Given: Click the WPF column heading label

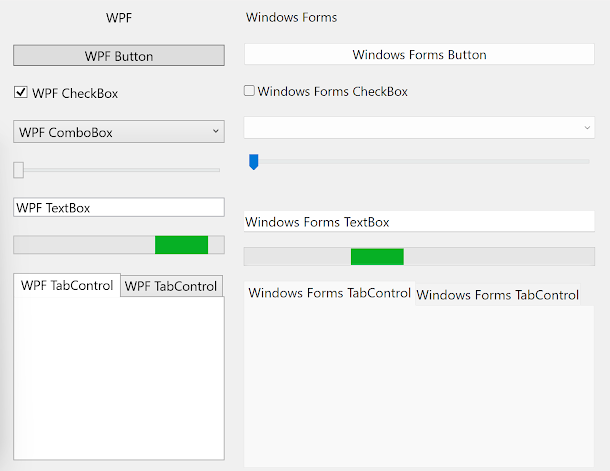Looking at the screenshot, I should 119,18.
